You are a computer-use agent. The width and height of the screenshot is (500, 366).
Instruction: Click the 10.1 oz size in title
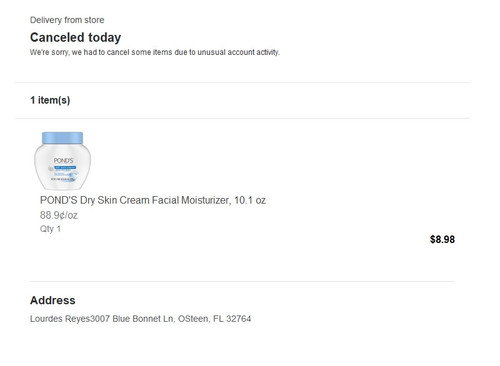250,200
